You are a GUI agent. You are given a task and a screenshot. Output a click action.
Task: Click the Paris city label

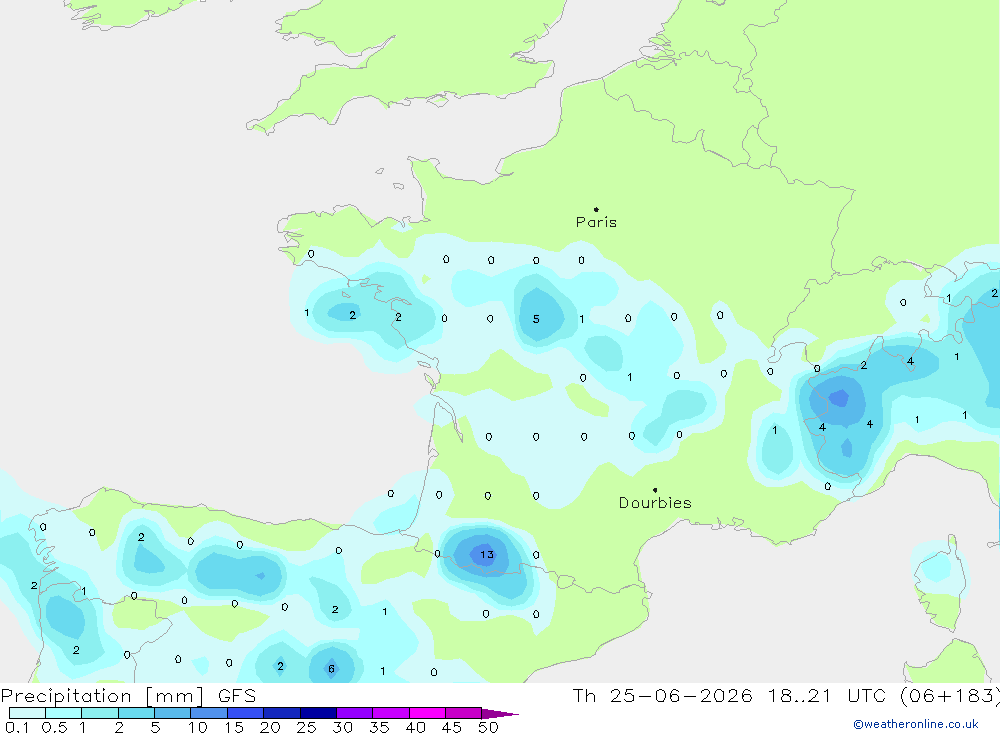(x=596, y=222)
